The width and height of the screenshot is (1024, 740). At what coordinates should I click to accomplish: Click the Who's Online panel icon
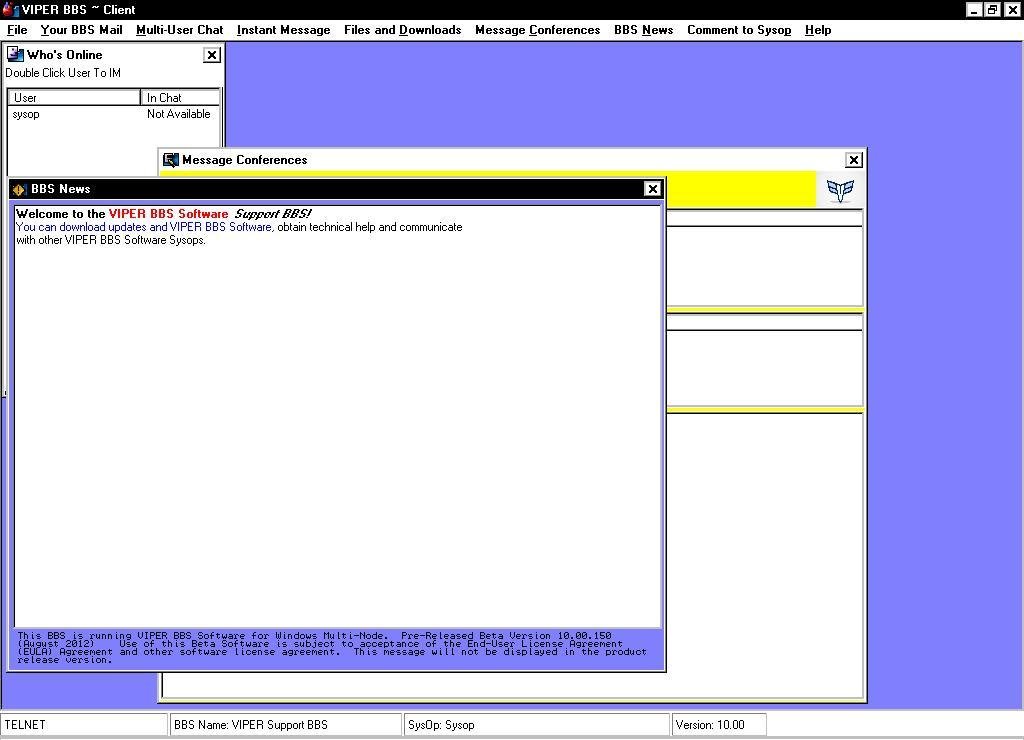(x=14, y=54)
